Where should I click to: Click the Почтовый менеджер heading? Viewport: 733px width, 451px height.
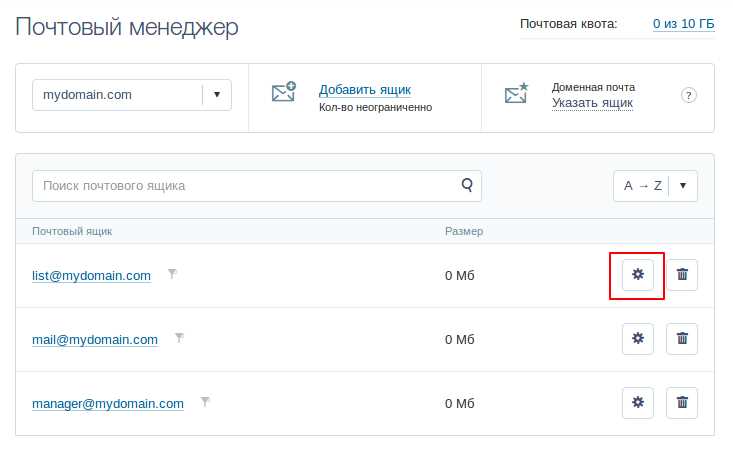127,27
